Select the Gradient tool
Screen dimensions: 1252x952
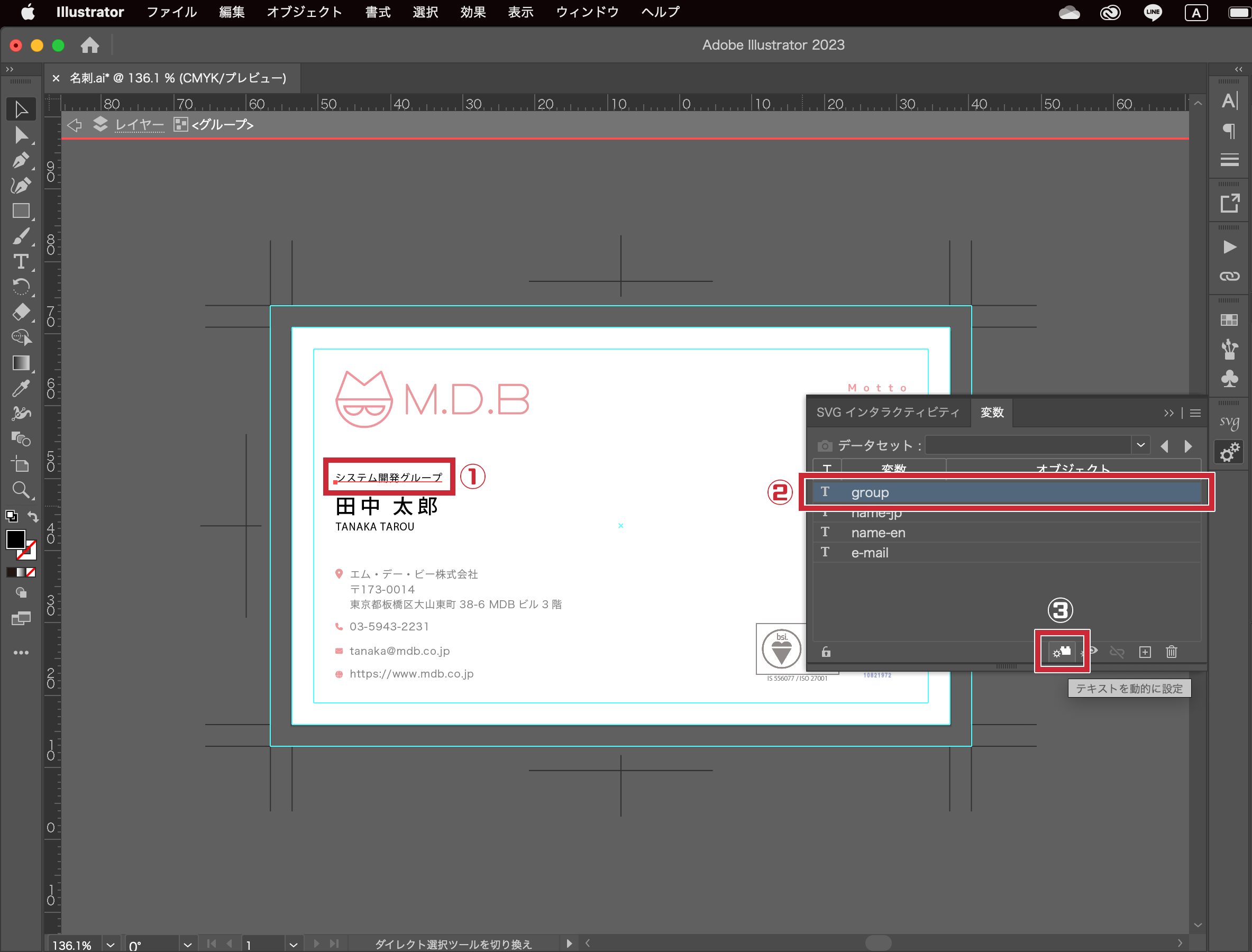point(21,363)
